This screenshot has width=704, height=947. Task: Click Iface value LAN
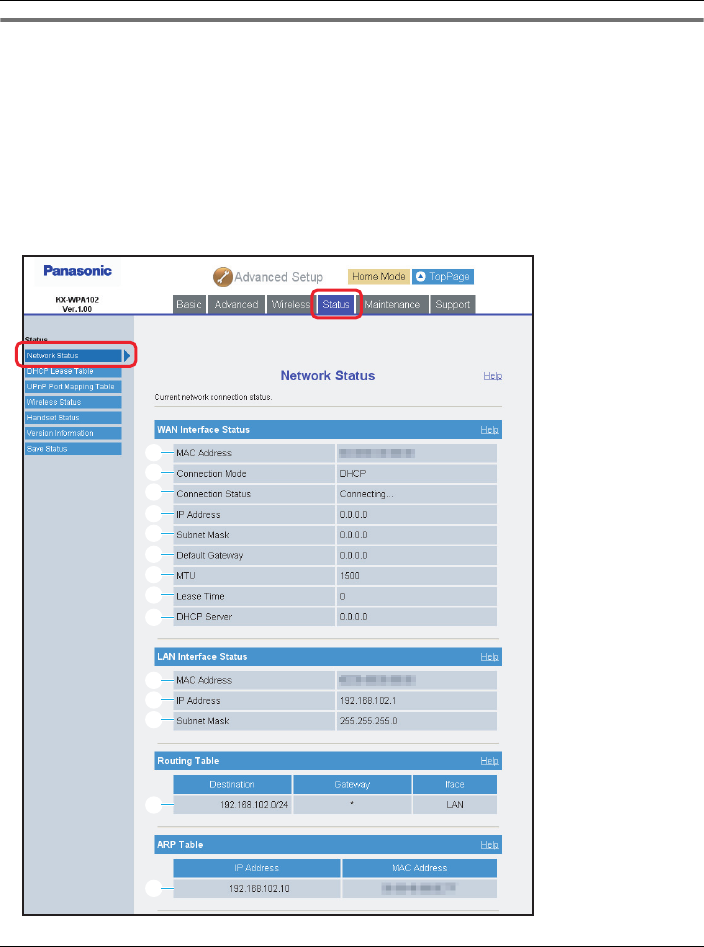pos(455,805)
